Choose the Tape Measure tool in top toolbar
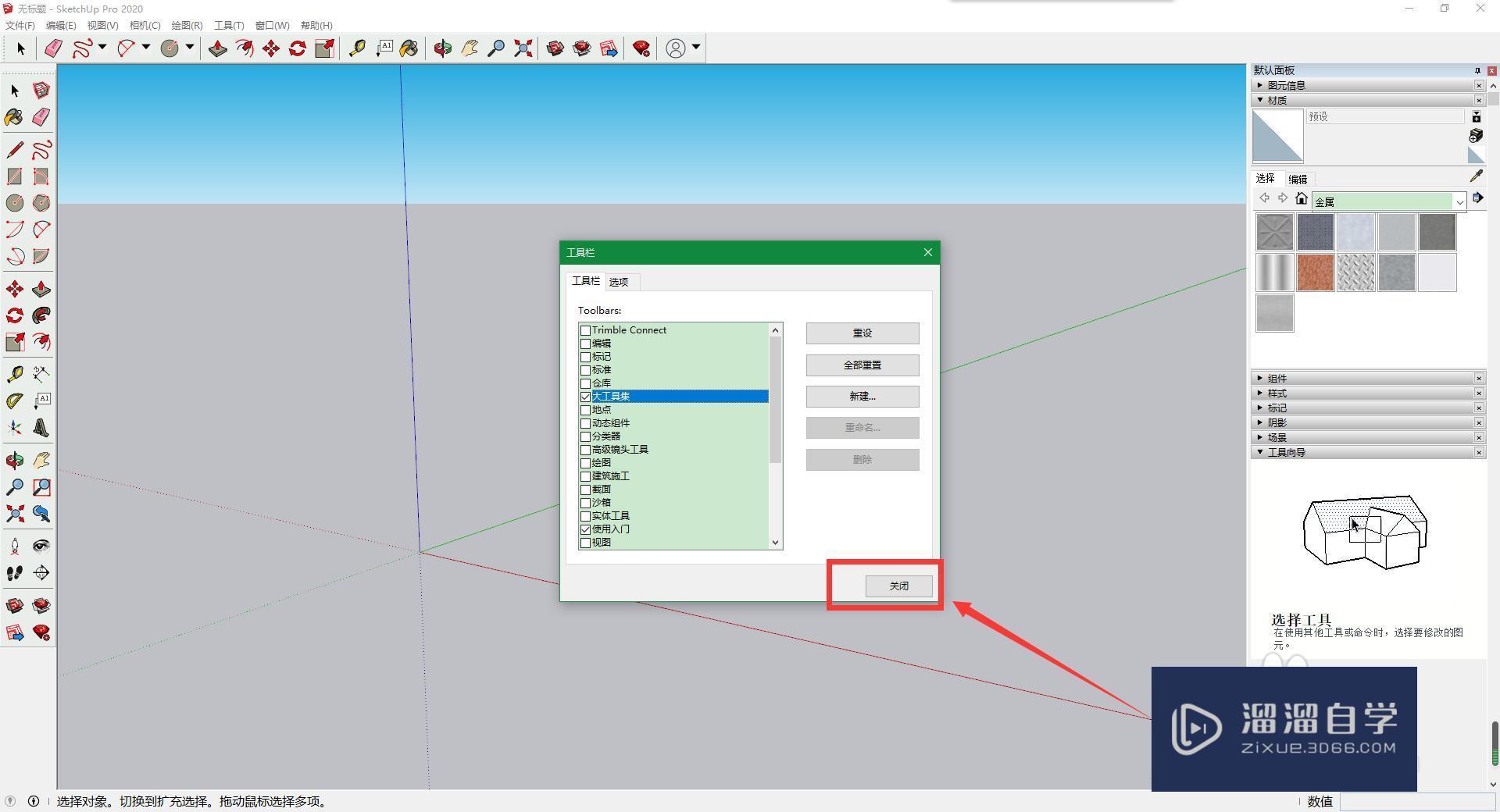This screenshot has height=812, width=1500. (357, 48)
